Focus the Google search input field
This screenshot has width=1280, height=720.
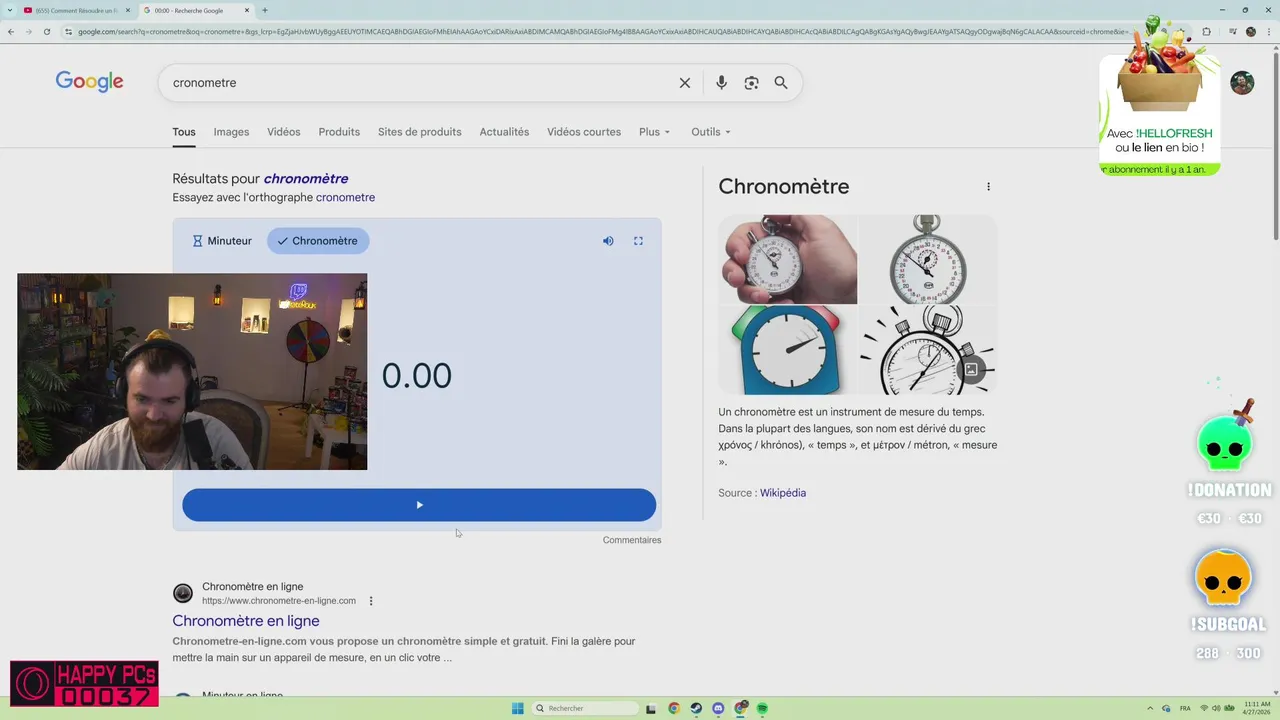[x=420, y=83]
